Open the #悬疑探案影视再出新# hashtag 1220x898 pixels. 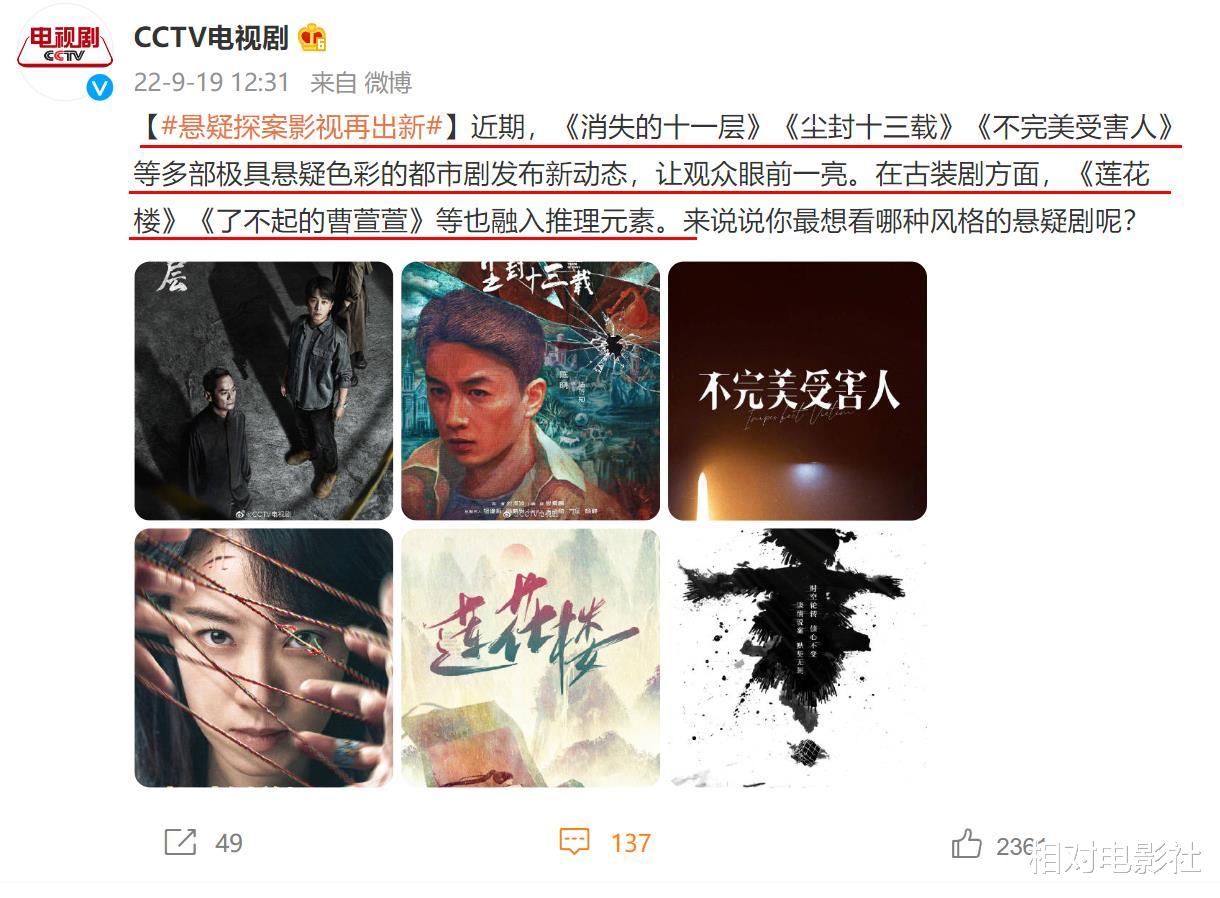click(303, 127)
